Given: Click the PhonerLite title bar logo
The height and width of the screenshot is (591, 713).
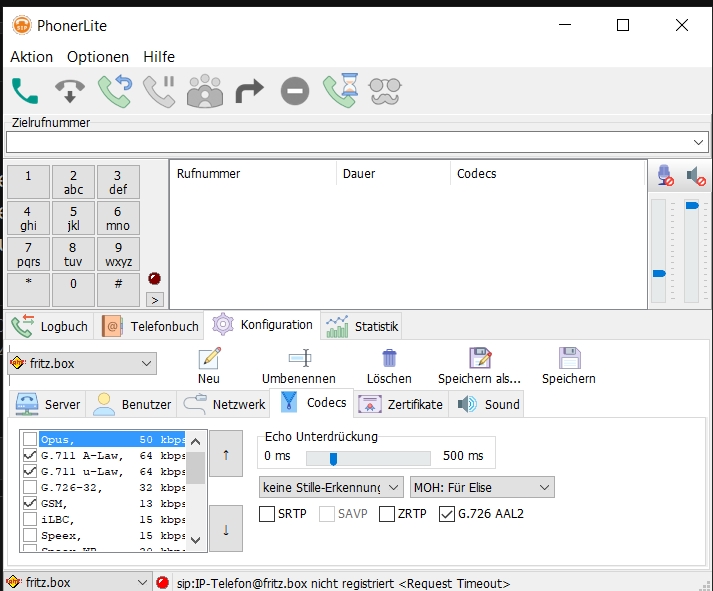Looking at the screenshot, I should tap(22, 25).
